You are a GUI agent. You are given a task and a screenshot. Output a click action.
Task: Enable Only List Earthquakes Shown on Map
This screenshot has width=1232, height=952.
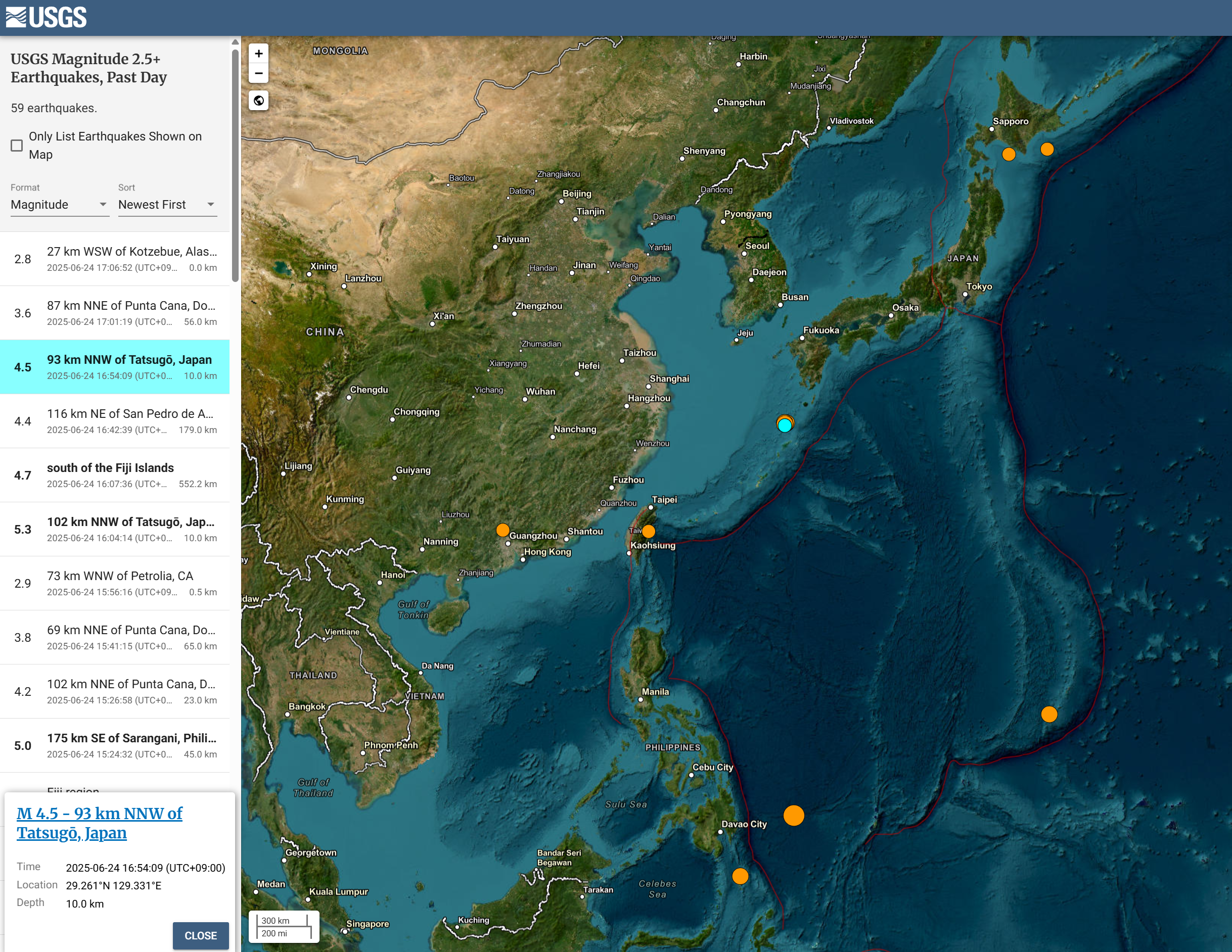(17, 146)
